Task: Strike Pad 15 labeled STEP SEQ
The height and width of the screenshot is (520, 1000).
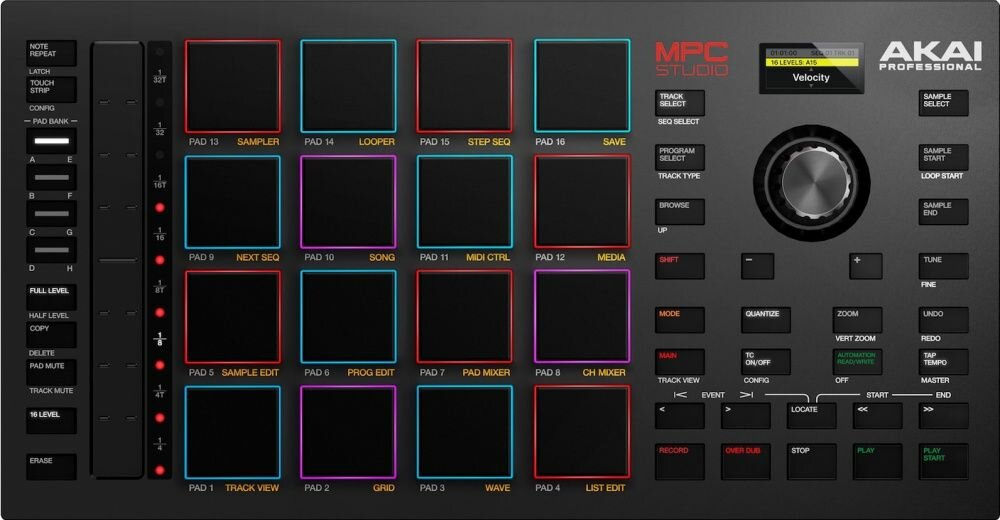Action: click(x=464, y=86)
